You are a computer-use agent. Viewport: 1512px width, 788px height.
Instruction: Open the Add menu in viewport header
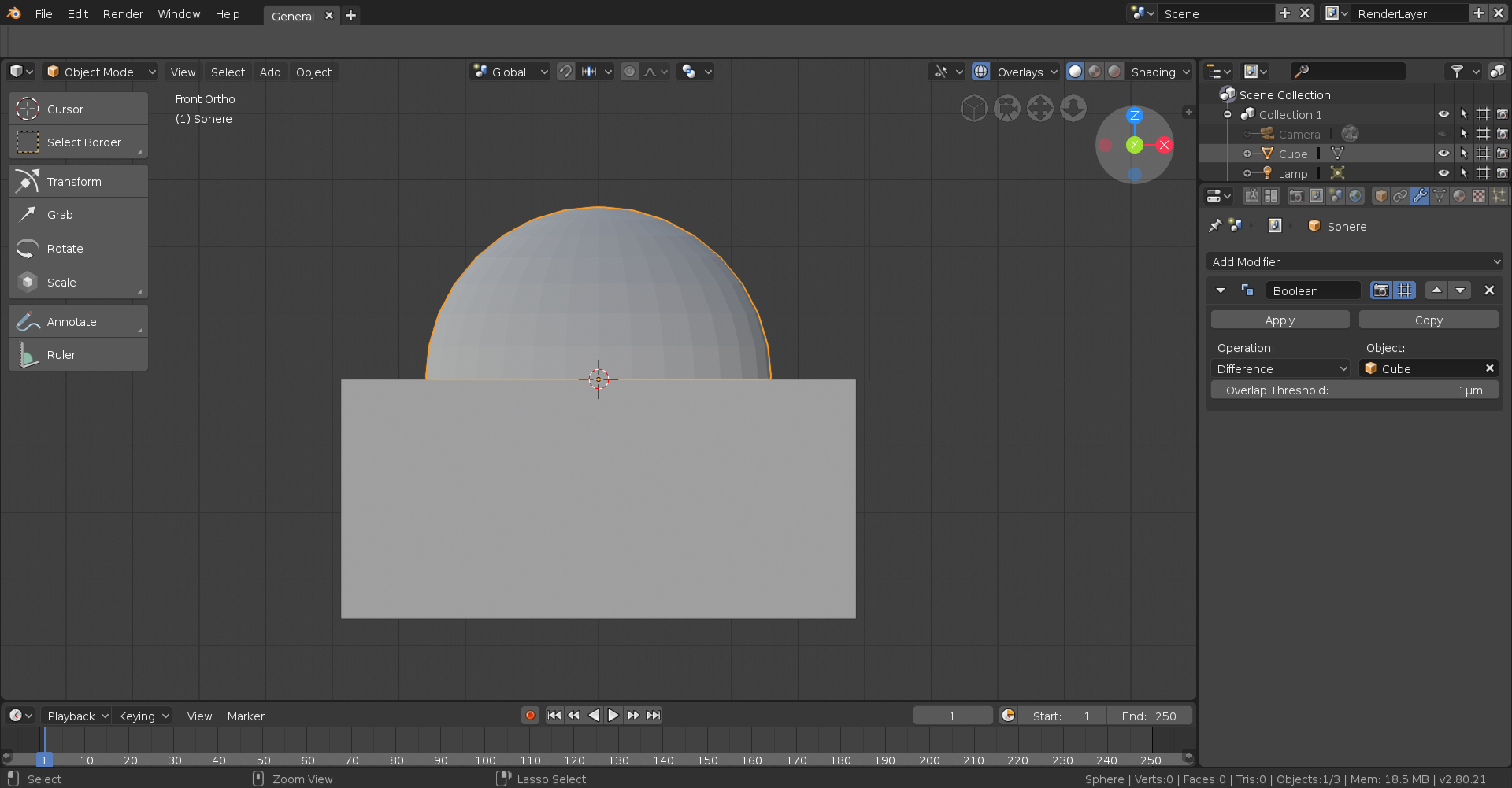click(x=270, y=72)
